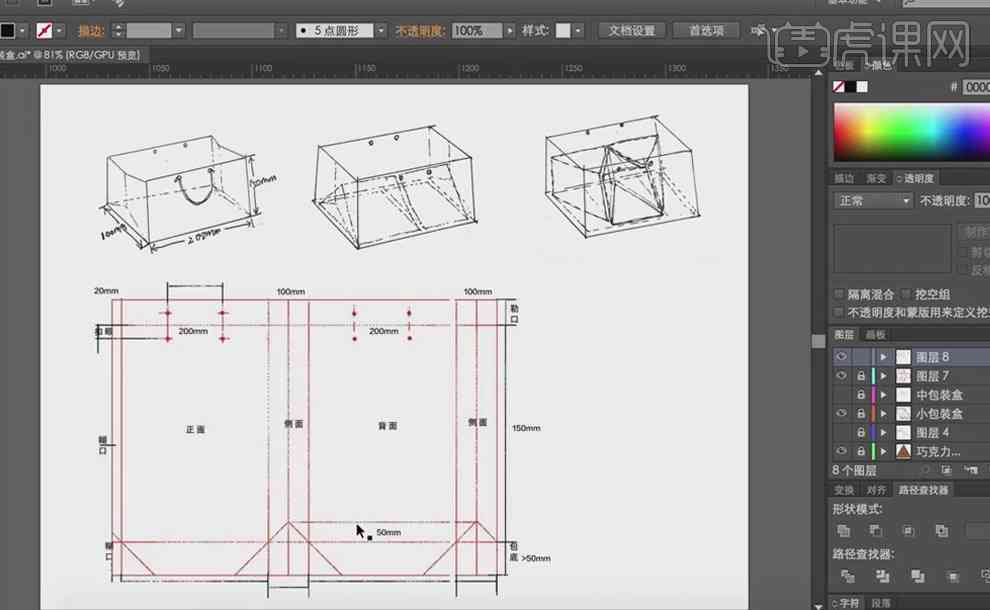Expand the 中包装盒 layer triangle
The width and height of the screenshot is (990, 610).
click(883, 395)
